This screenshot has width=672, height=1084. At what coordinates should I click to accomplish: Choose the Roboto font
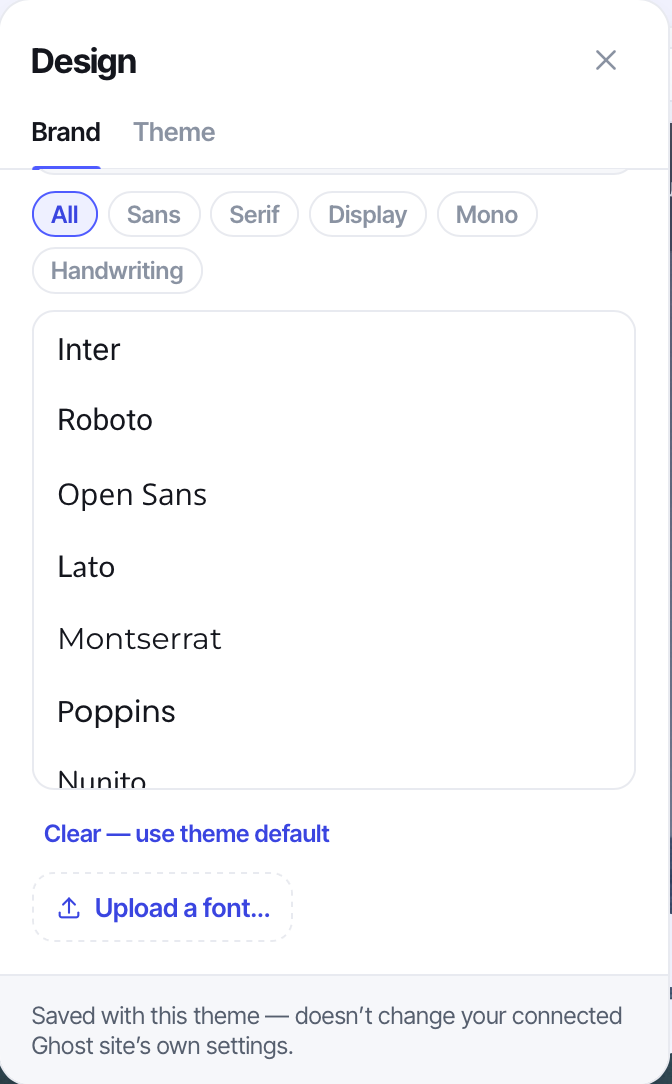[334, 420]
